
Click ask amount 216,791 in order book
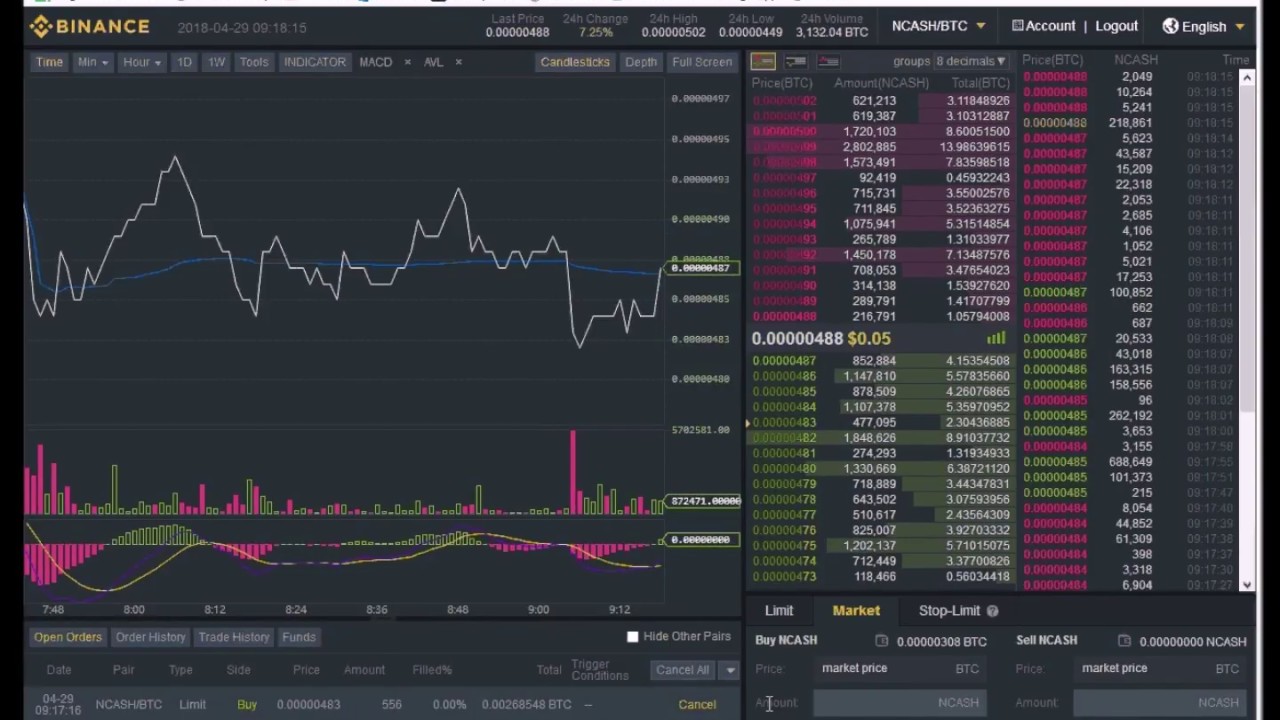coord(874,317)
